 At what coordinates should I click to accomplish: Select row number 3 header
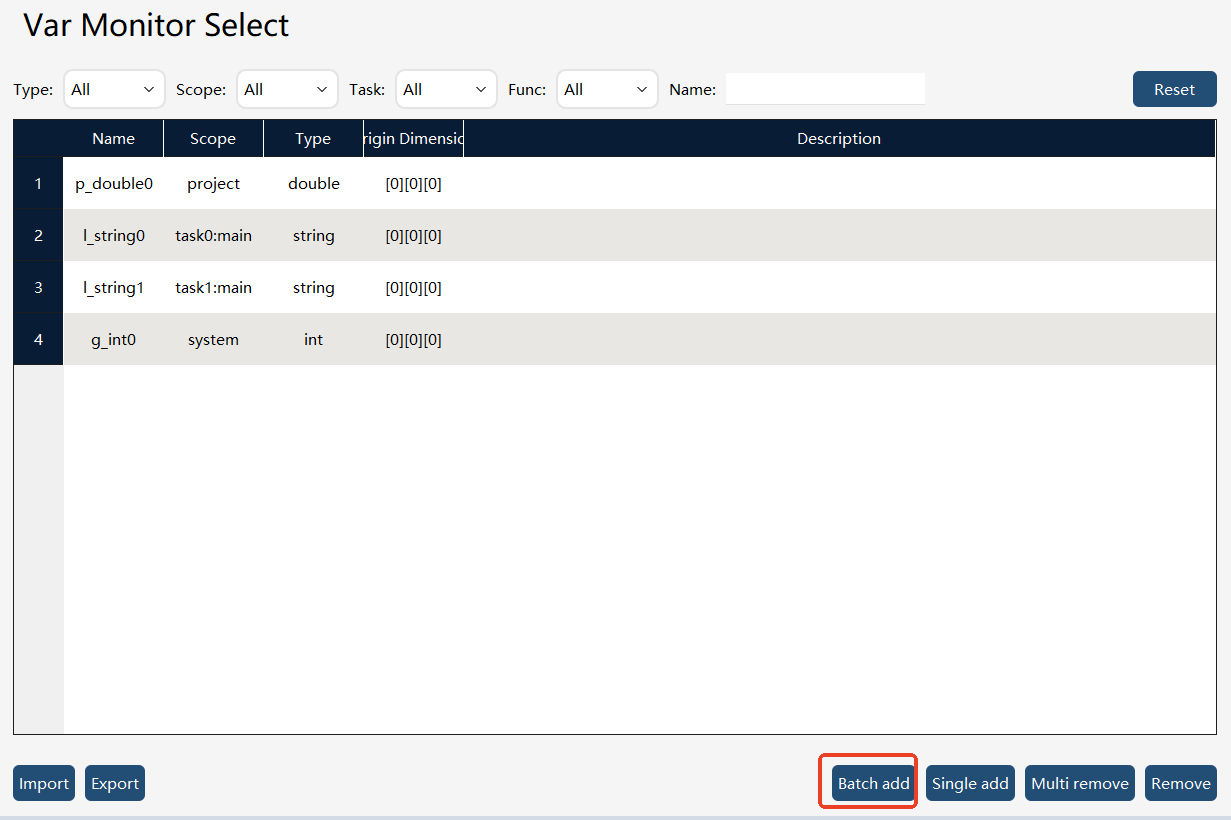pos(39,287)
